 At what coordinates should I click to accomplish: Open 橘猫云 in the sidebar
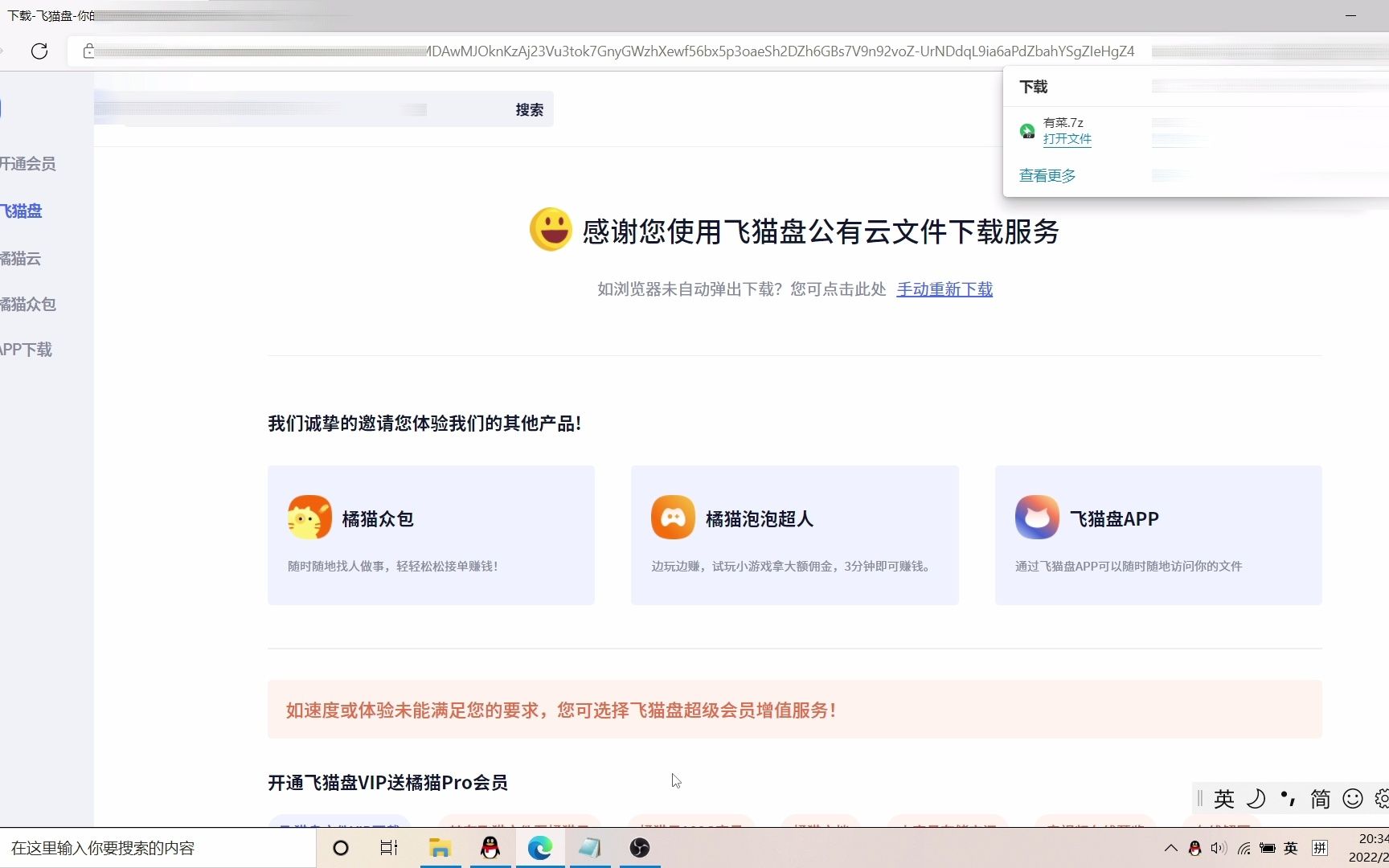click(21, 259)
